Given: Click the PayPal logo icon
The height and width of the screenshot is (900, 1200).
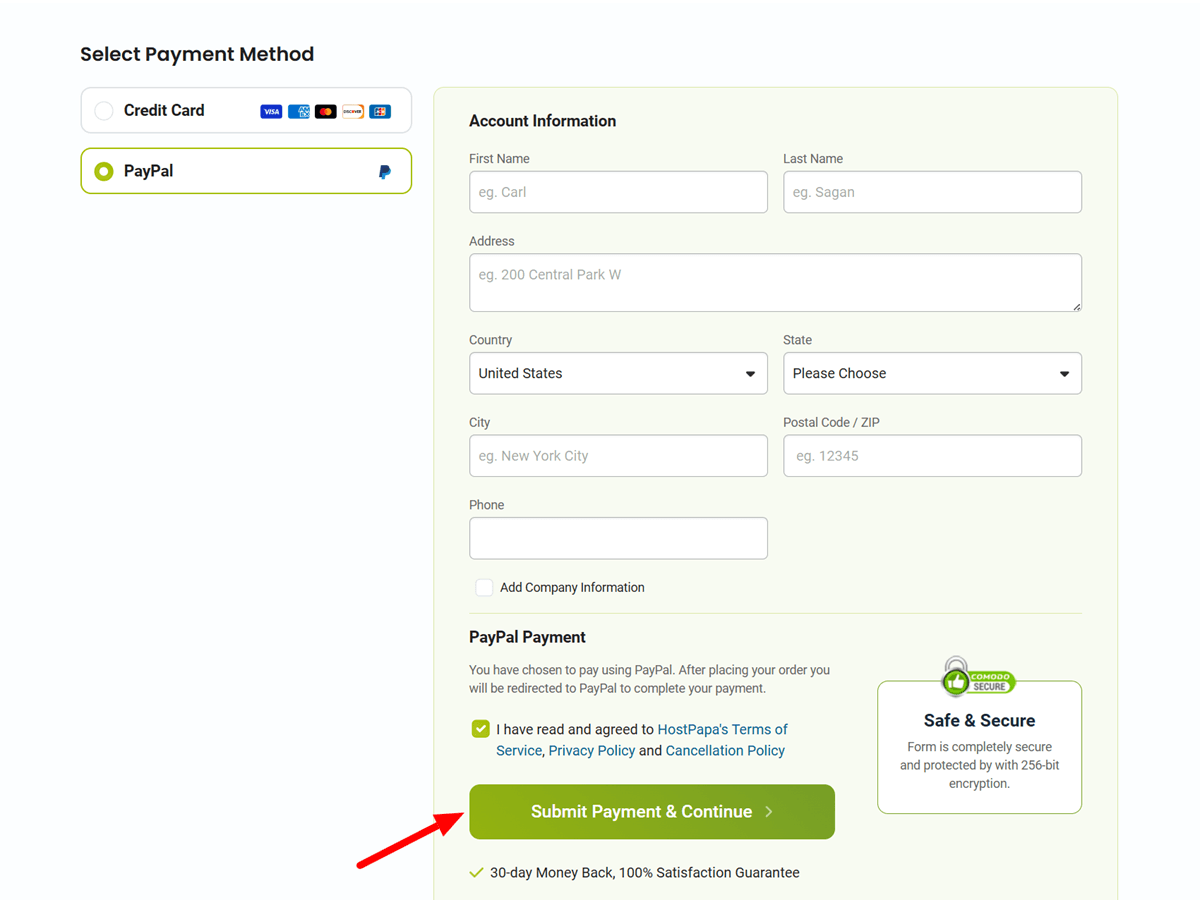Looking at the screenshot, I should pos(385,171).
